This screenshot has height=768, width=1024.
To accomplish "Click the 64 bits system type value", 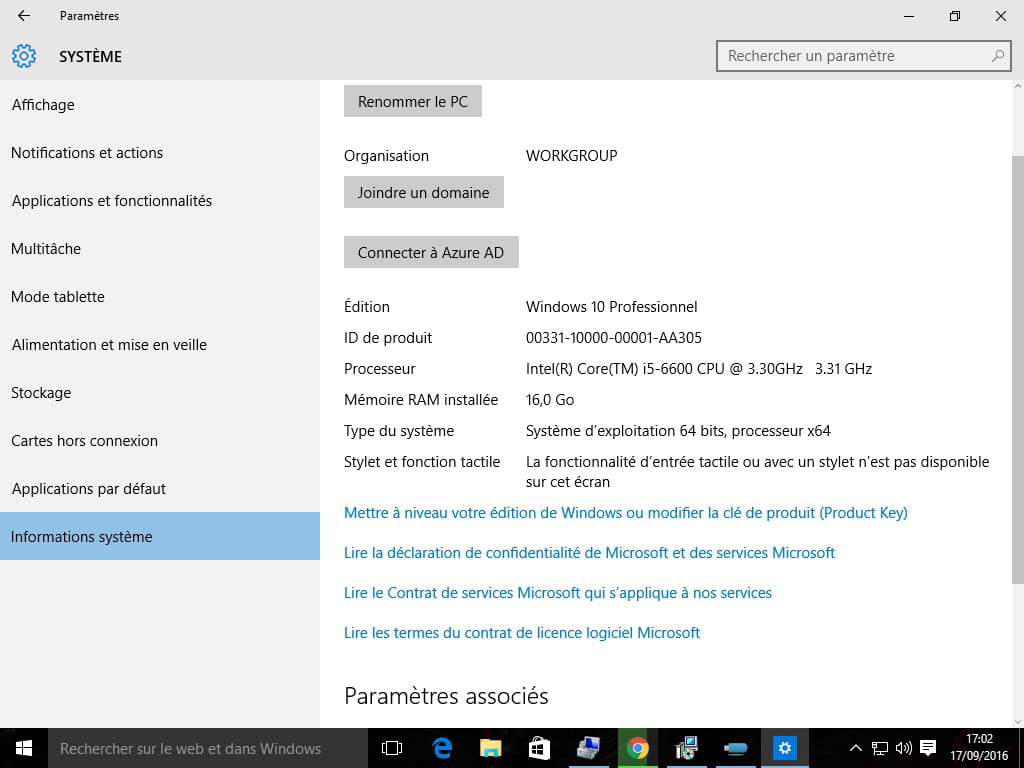I will coord(678,430).
